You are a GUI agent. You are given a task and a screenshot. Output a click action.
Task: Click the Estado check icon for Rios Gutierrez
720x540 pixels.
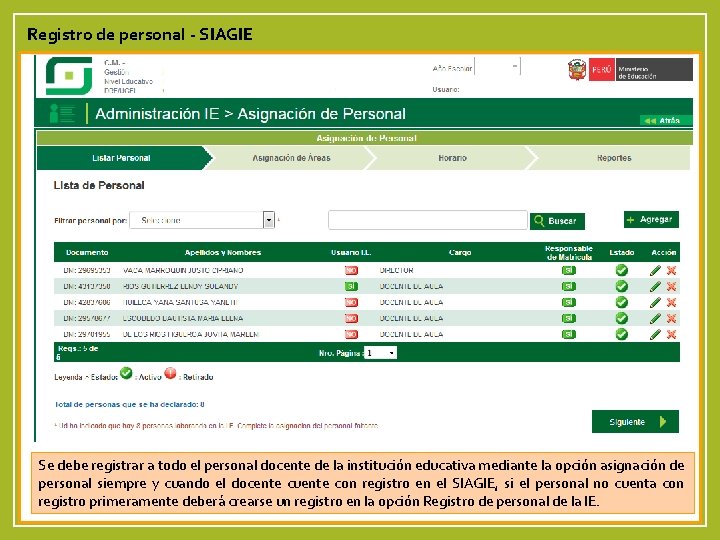pos(622,287)
